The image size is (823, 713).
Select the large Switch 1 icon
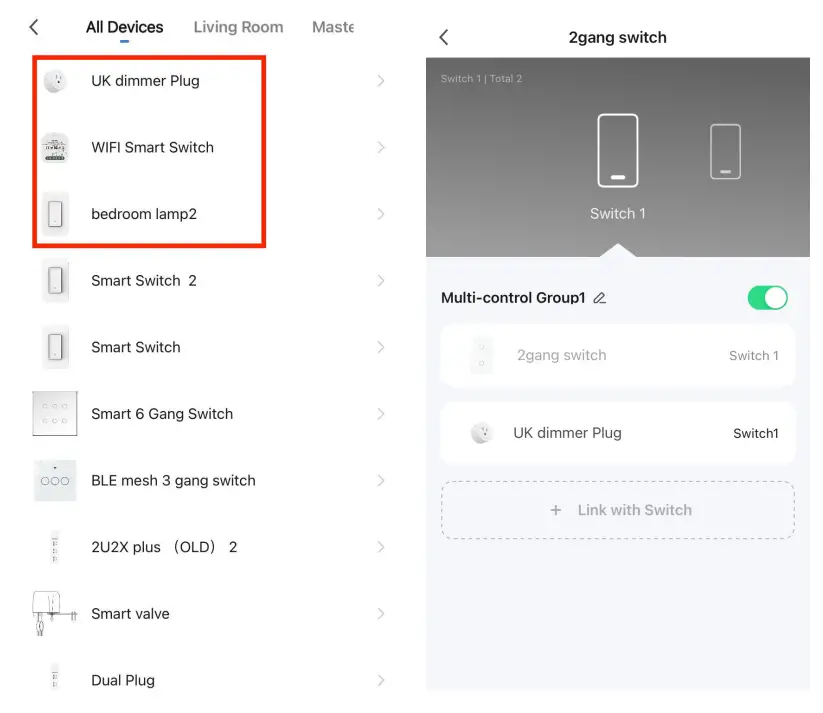[x=617, y=151]
